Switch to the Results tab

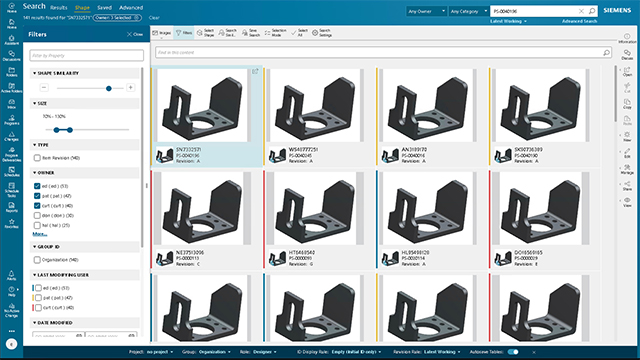[58, 8]
